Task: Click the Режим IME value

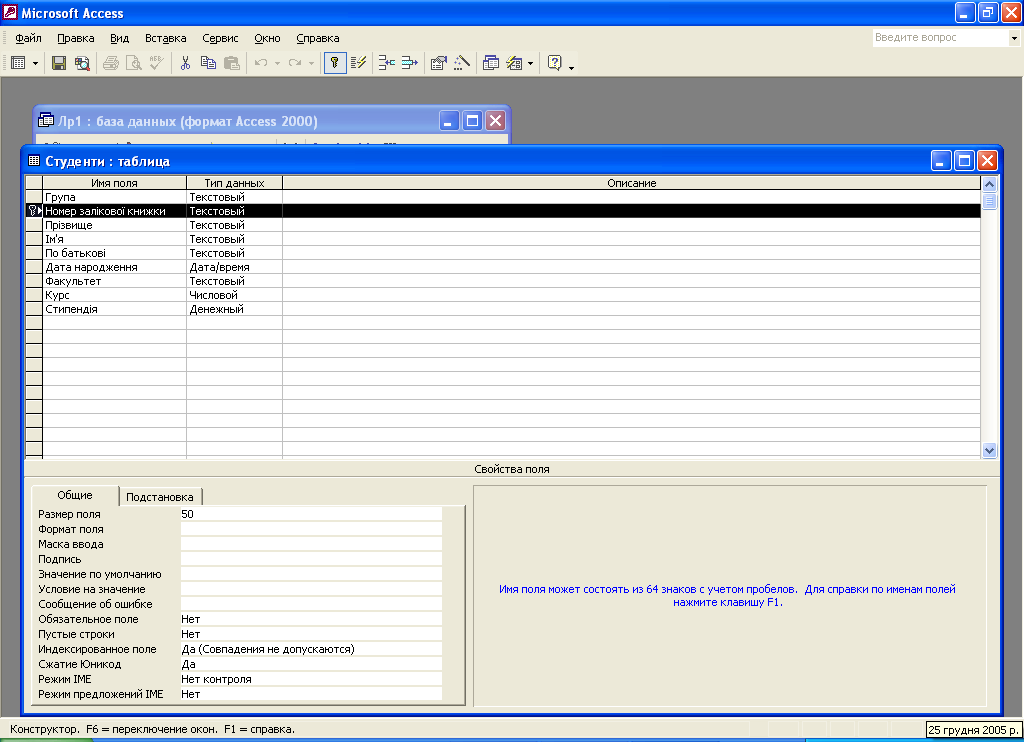Action: [x=311, y=679]
